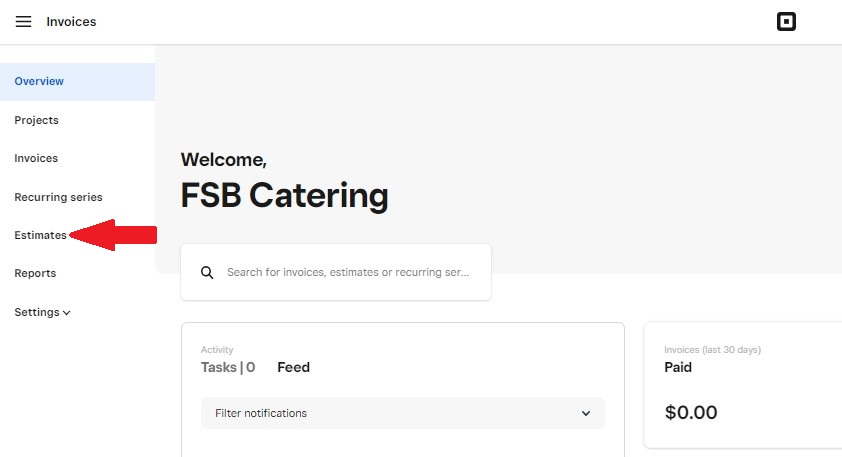The width and height of the screenshot is (842, 457).
Task: Select Invoices in the left sidebar
Action: pyautogui.click(x=36, y=158)
